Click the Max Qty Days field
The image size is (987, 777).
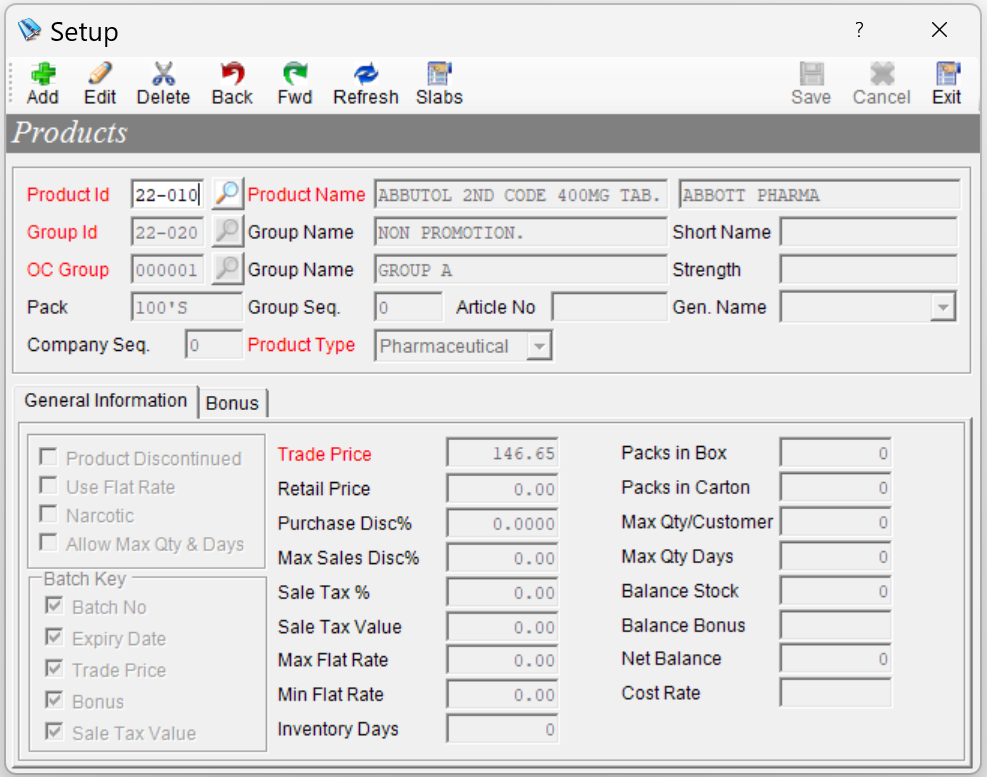pos(835,557)
